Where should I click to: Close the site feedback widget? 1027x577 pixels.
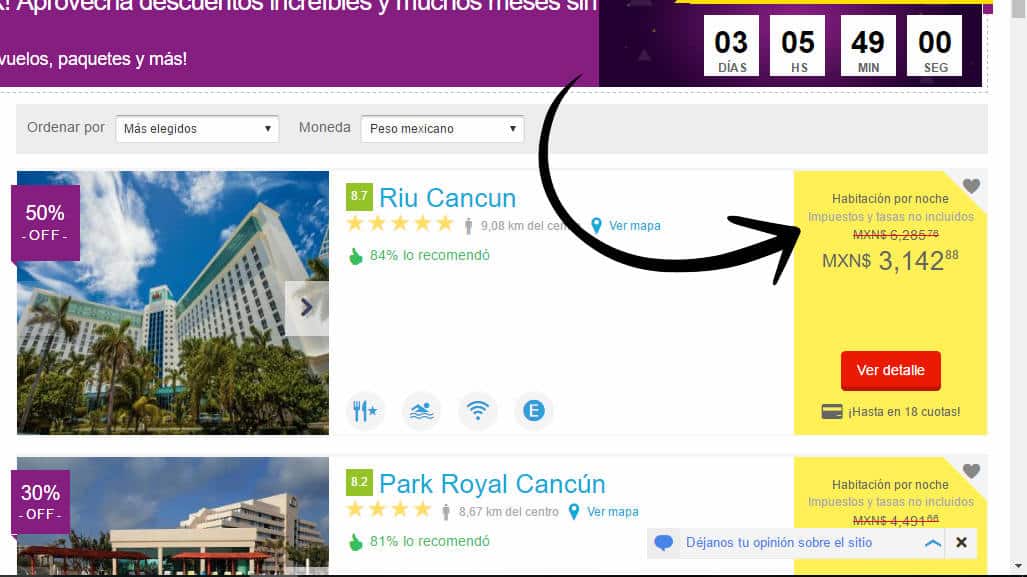(x=962, y=543)
